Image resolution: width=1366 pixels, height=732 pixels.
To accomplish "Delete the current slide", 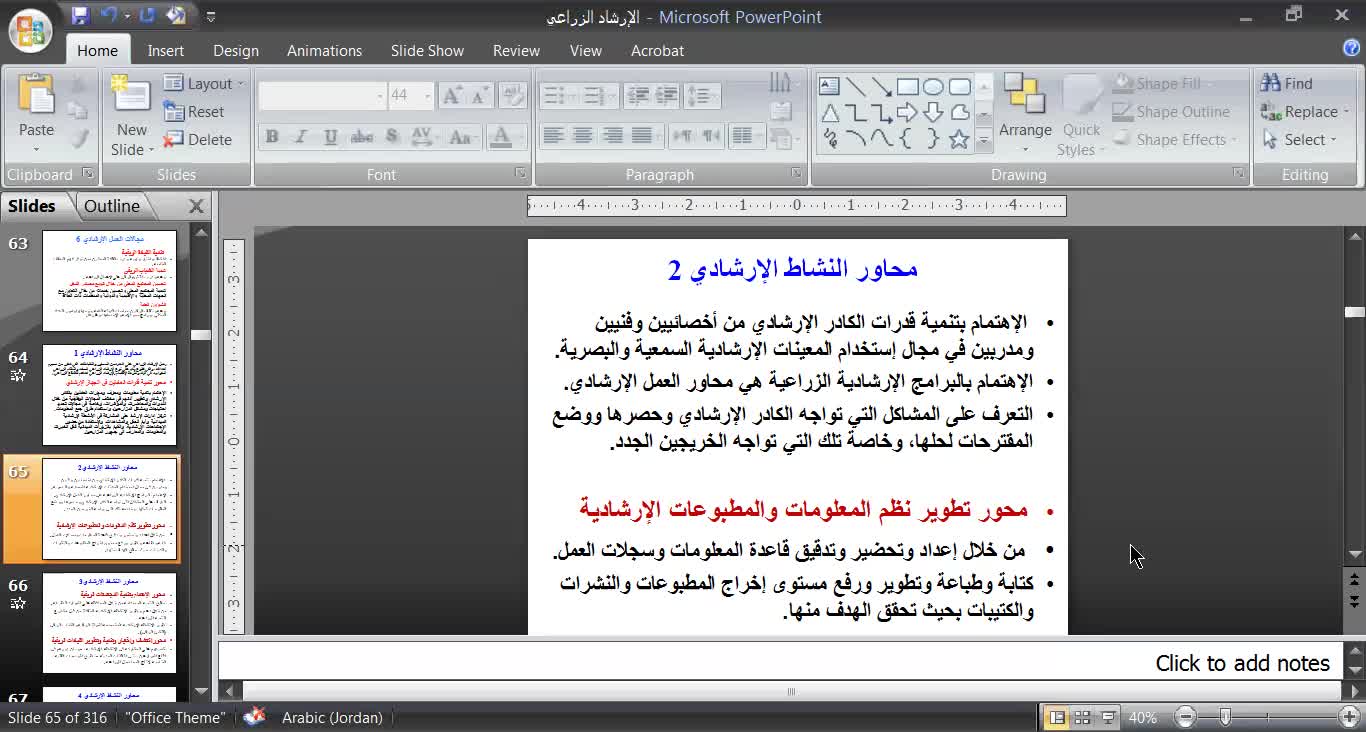I will [198, 140].
